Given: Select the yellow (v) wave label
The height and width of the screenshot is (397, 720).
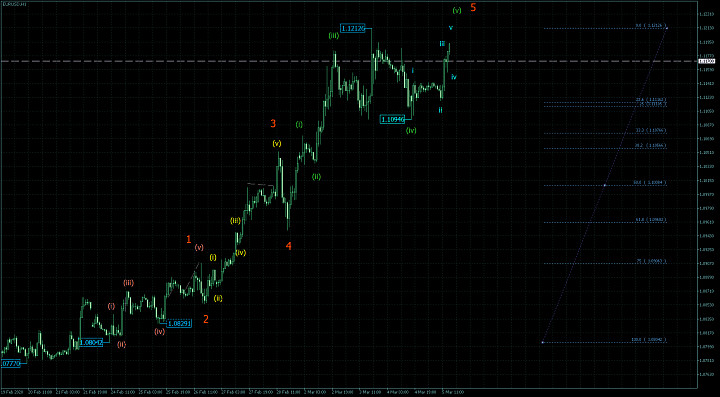Looking at the screenshot, I should pyautogui.click(x=277, y=143).
